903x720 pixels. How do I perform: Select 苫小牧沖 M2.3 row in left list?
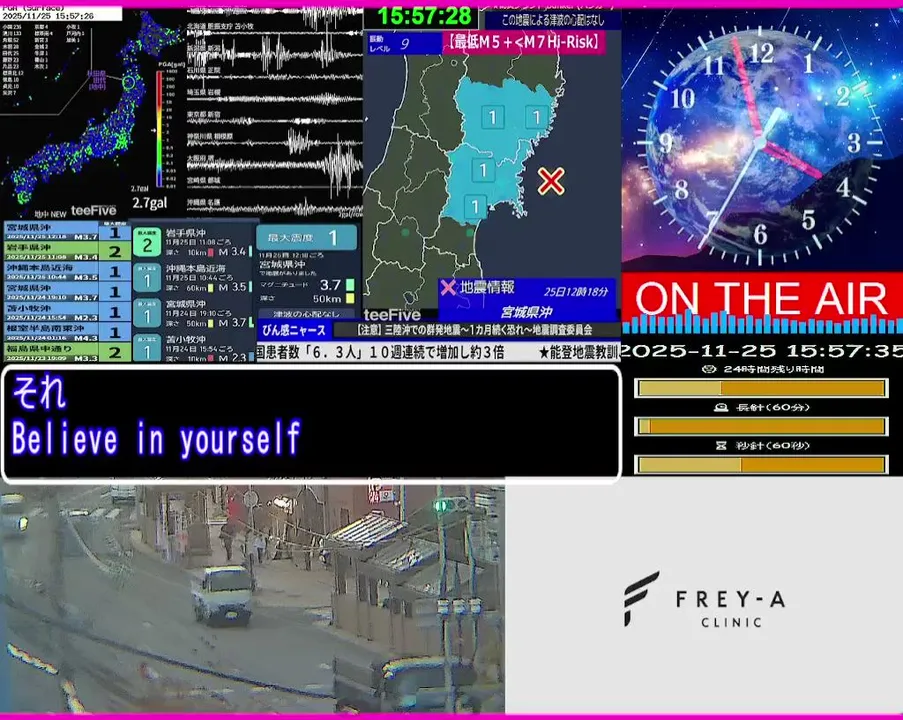(x=67, y=312)
